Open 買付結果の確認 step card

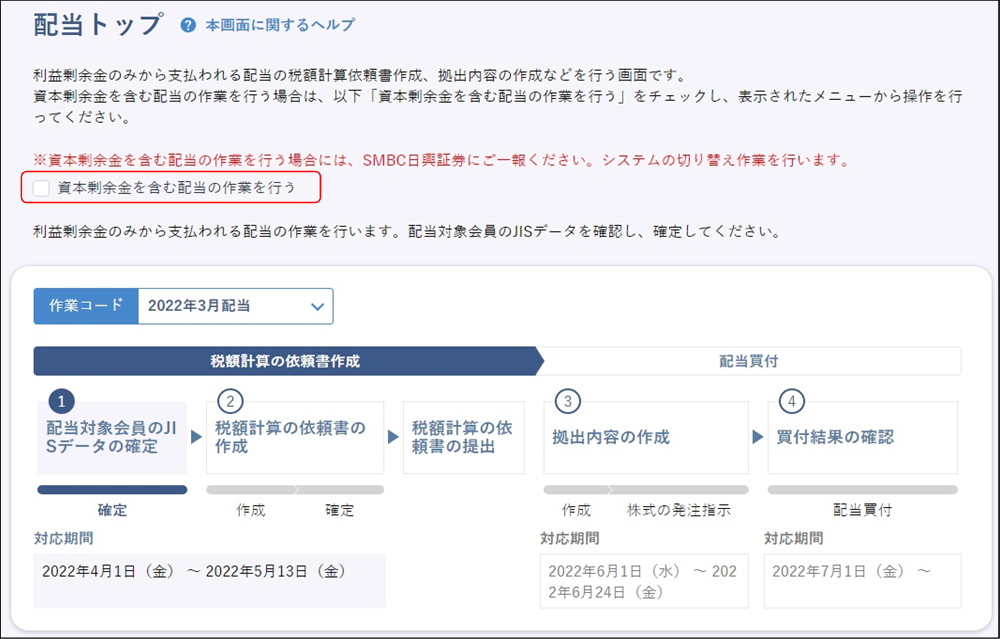point(862,438)
